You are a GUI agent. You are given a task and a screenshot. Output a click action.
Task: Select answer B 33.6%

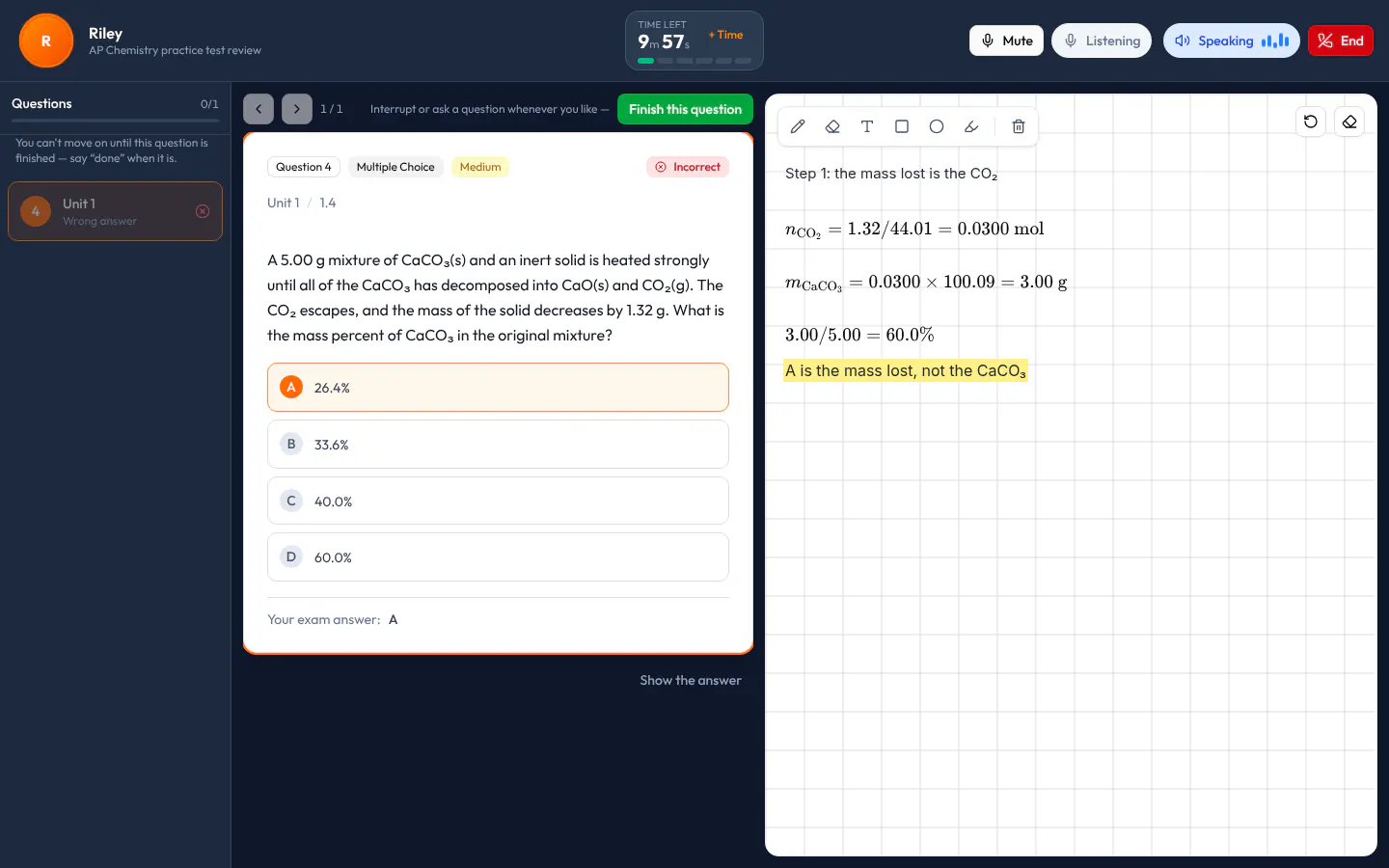[498, 445]
